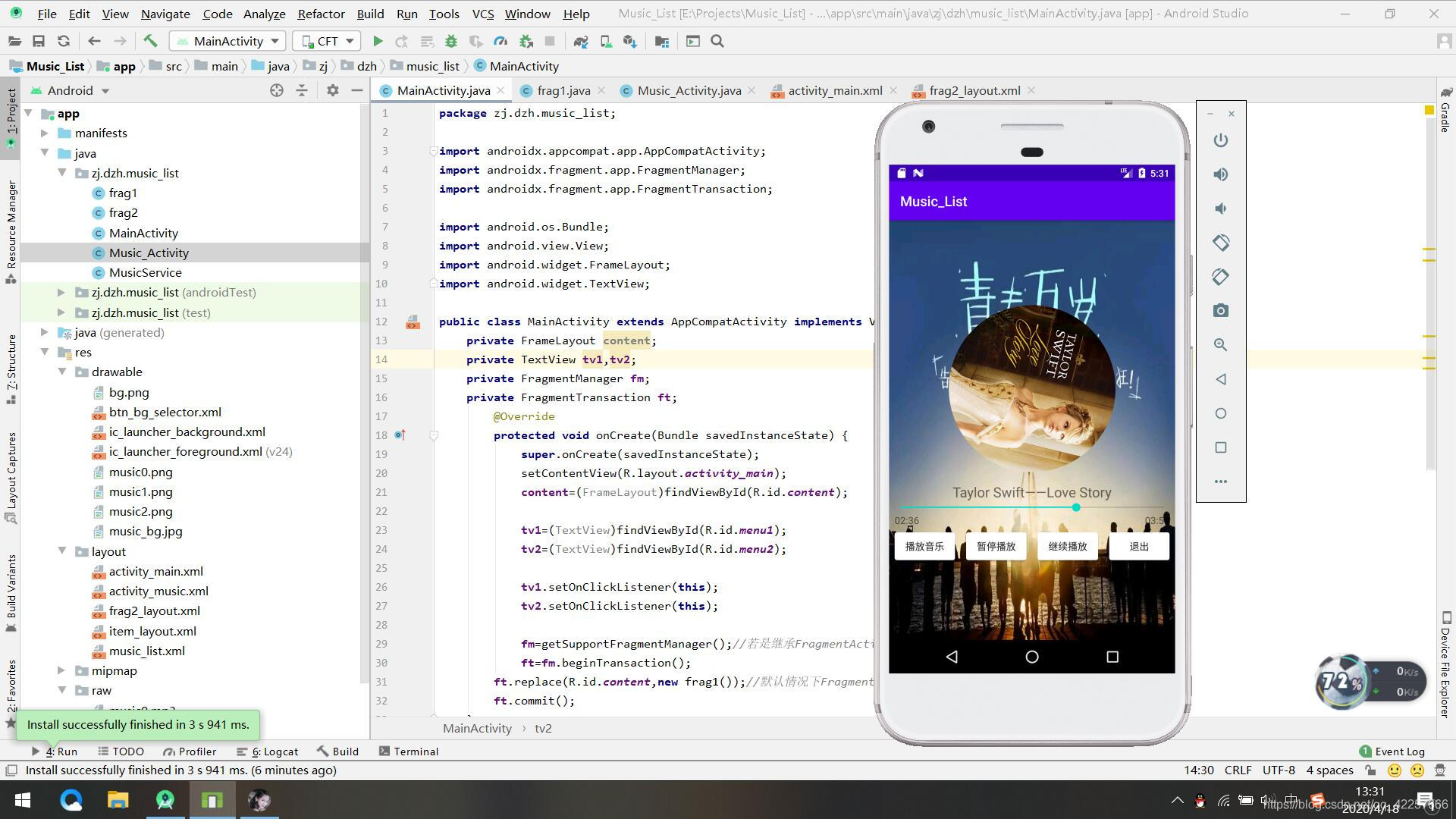Open the MainActivity run configuration dropdown
1456x819 pixels.
pyautogui.click(x=227, y=42)
